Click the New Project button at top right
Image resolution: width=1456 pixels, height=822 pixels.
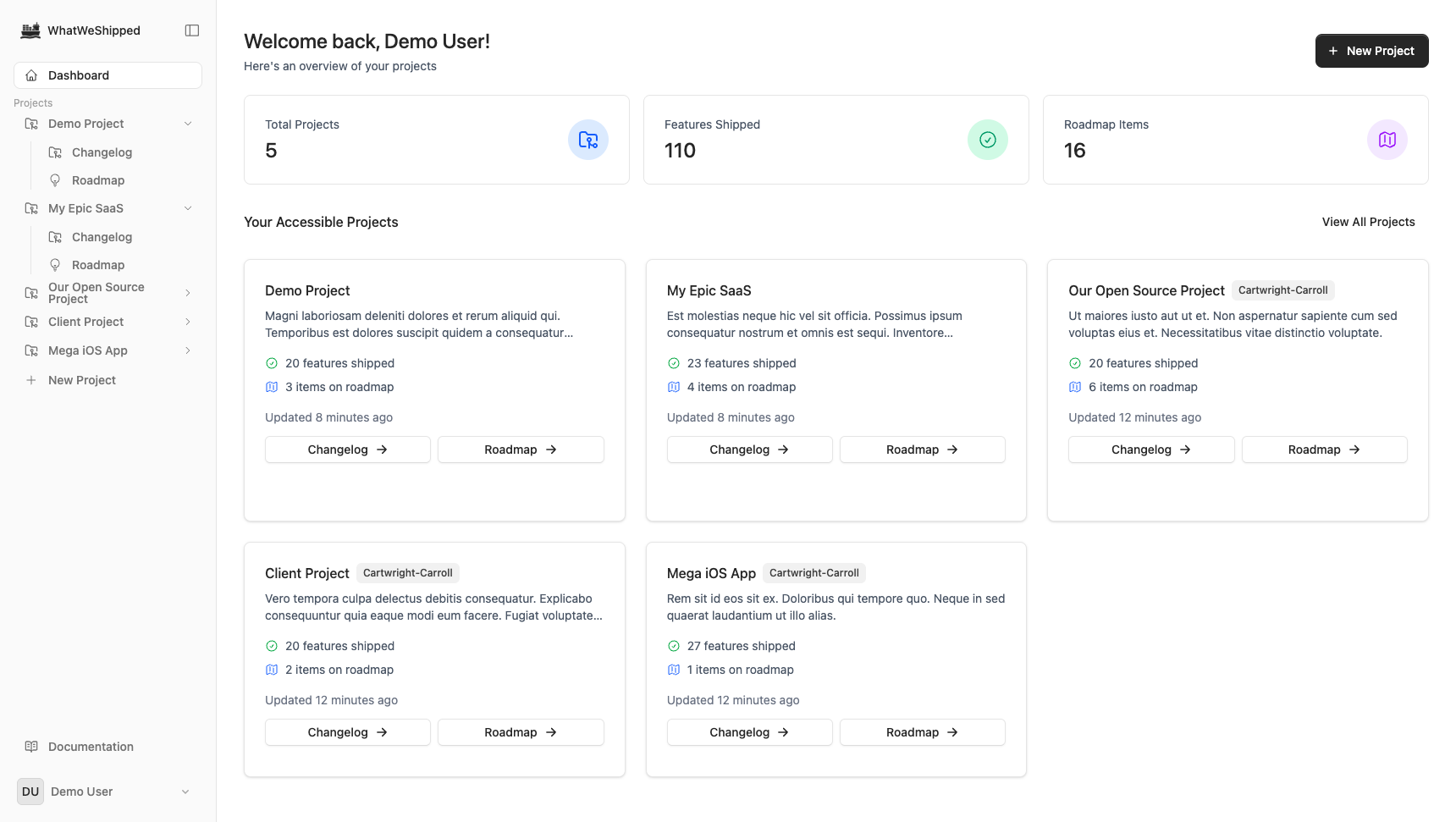click(1371, 51)
